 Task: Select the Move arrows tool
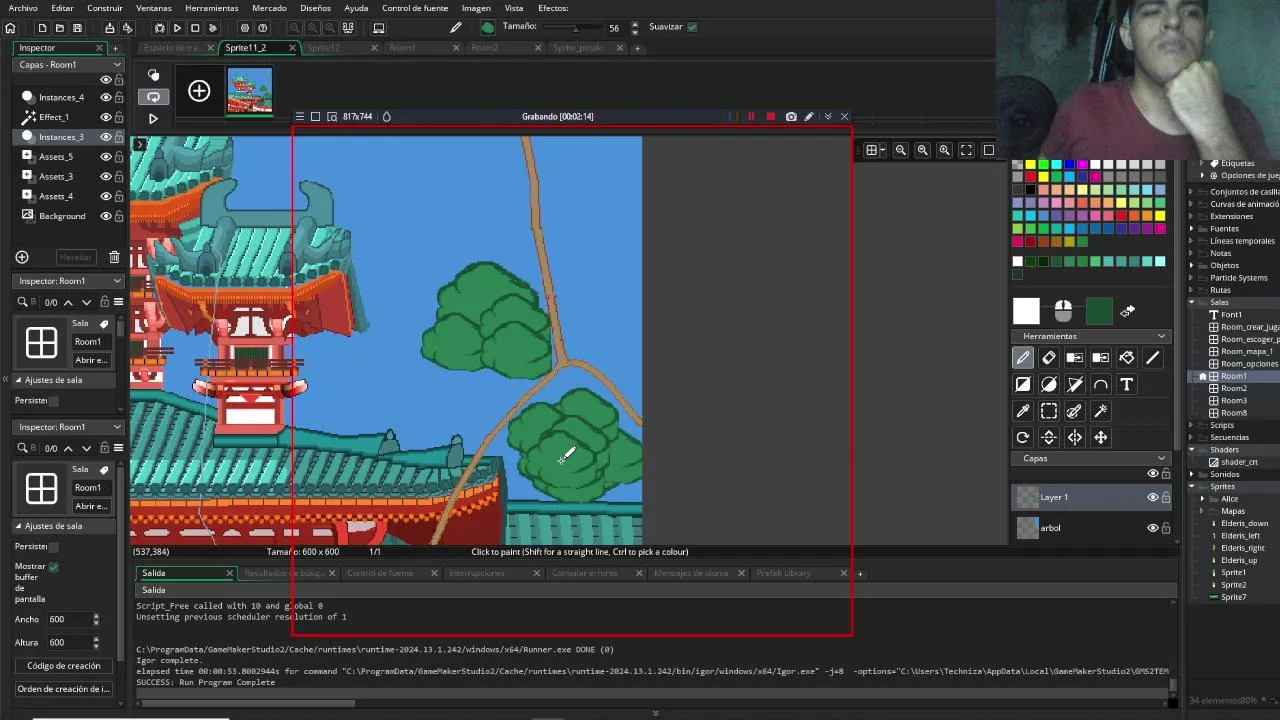click(x=1101, y=437)
